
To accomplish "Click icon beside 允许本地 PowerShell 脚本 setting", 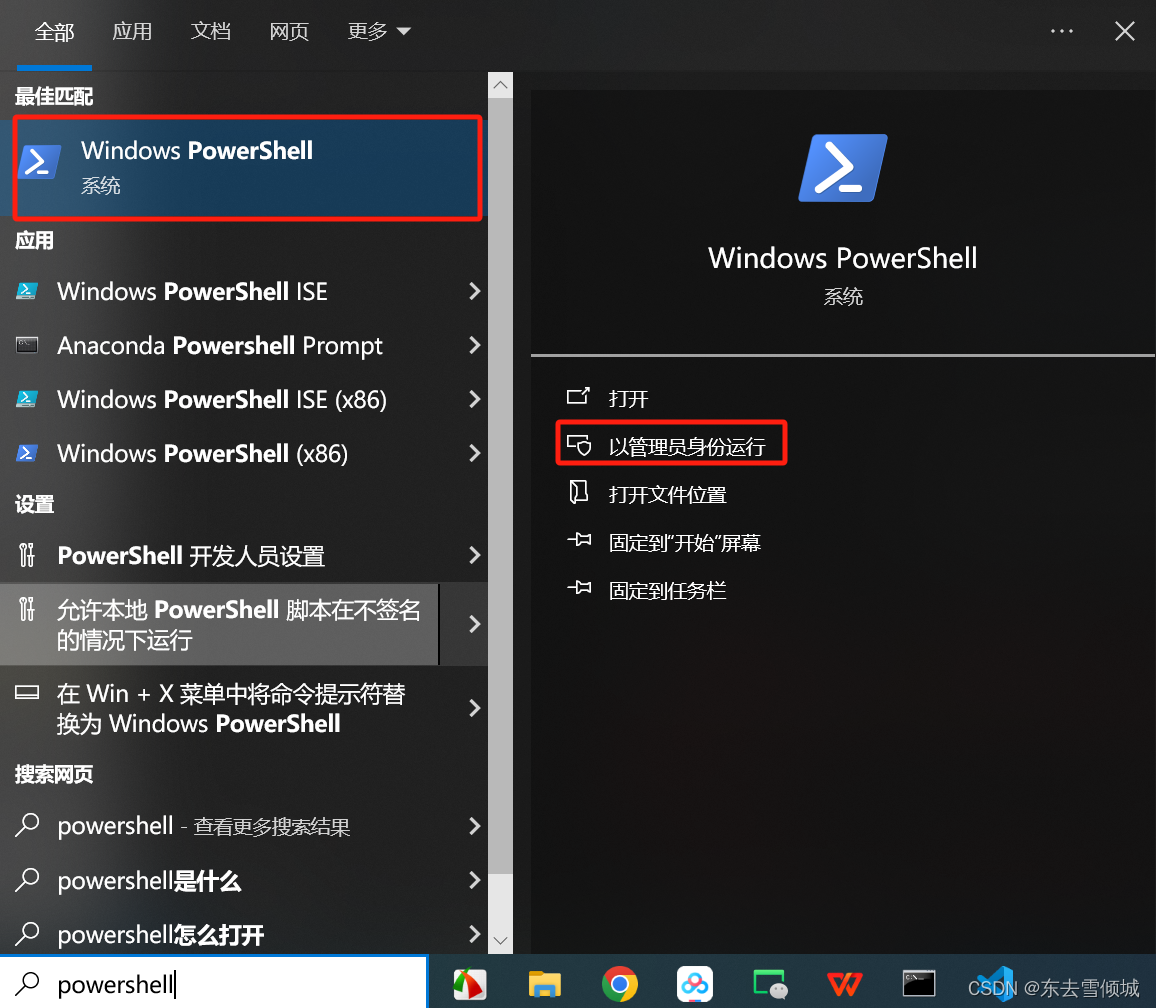I will [x=27, y=609].
